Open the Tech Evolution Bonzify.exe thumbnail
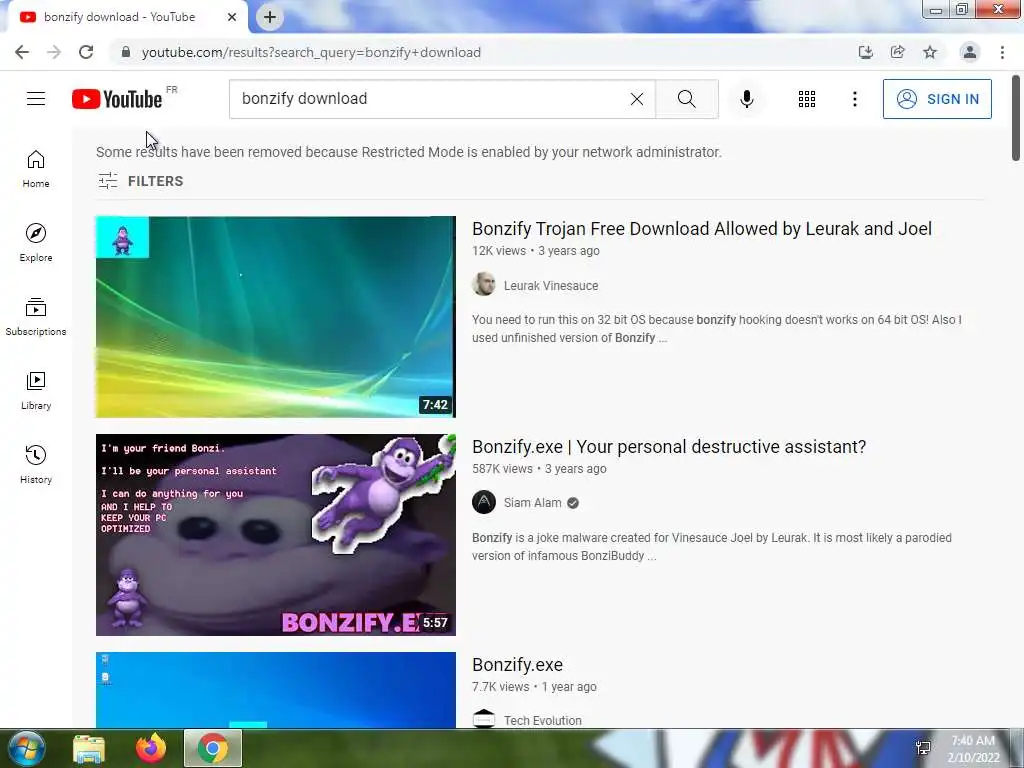The image size is (1024, 768). pyautogui.click(x=276, y=690)
